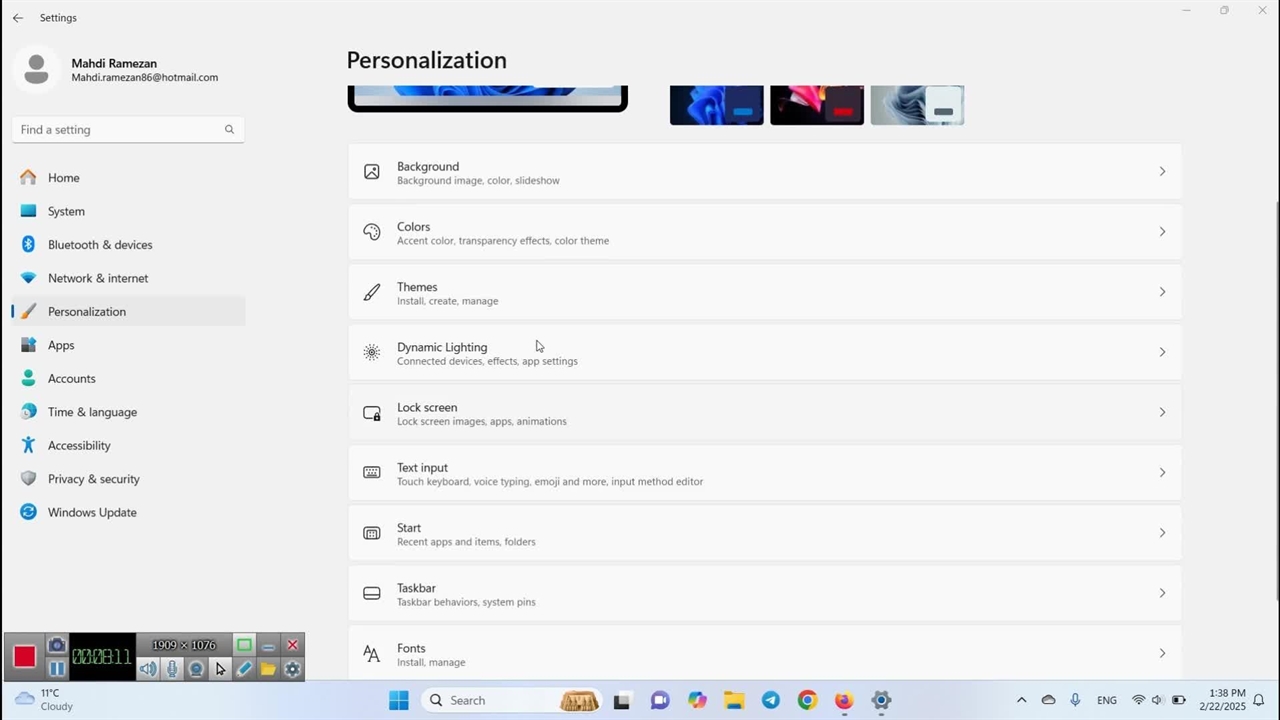1280x720 pixels.
Task: Select Windows Update in the sidebar
Action: tap(92, 512)
